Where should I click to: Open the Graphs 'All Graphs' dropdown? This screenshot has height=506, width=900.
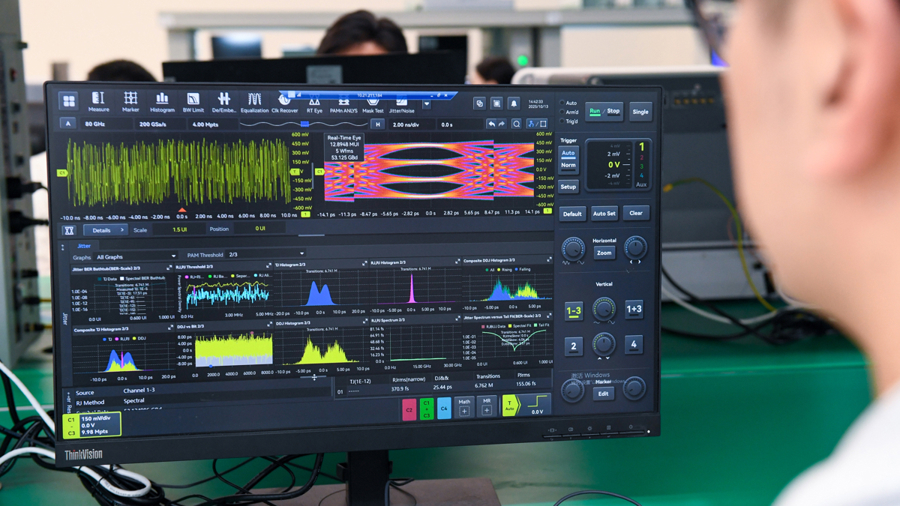128,256
